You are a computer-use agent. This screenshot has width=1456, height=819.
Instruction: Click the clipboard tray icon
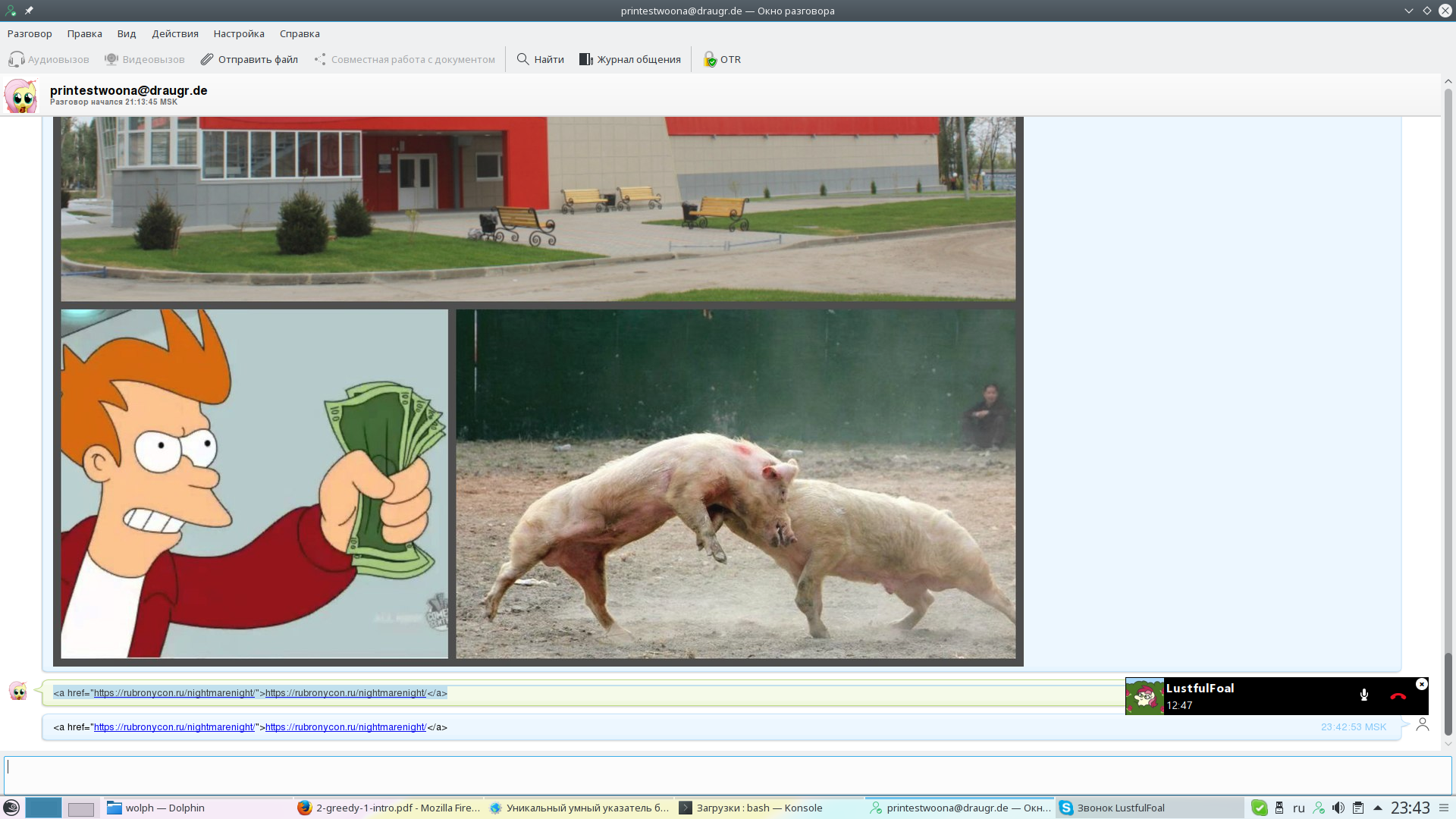1358,808
